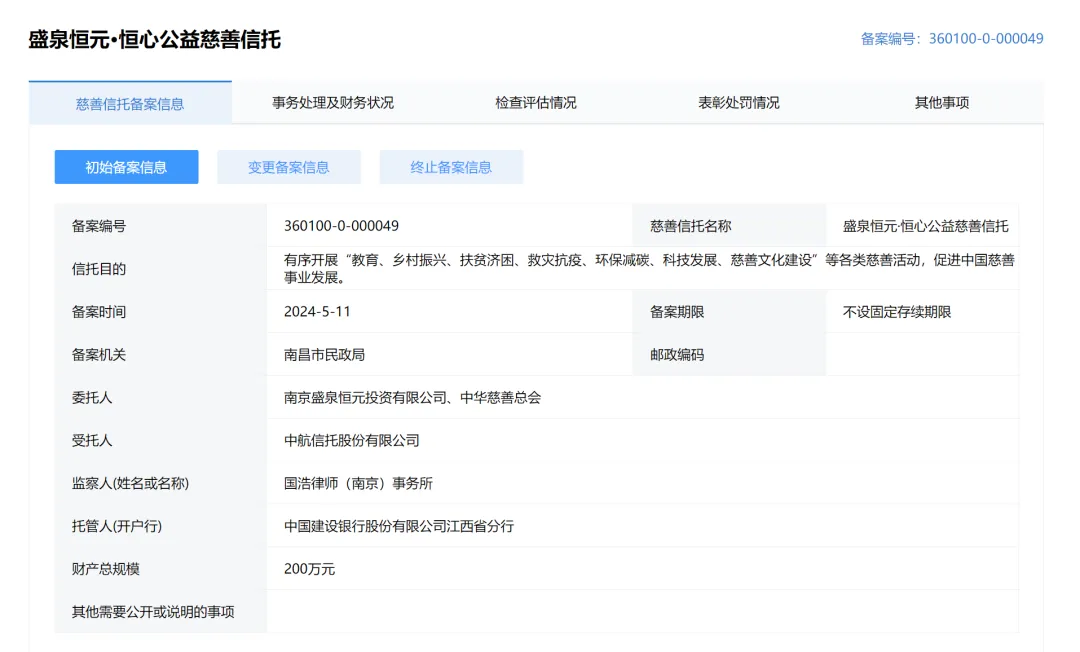Select table value 360100-0-000049
Screen dimensions: 1080x652
coord(341,226)
